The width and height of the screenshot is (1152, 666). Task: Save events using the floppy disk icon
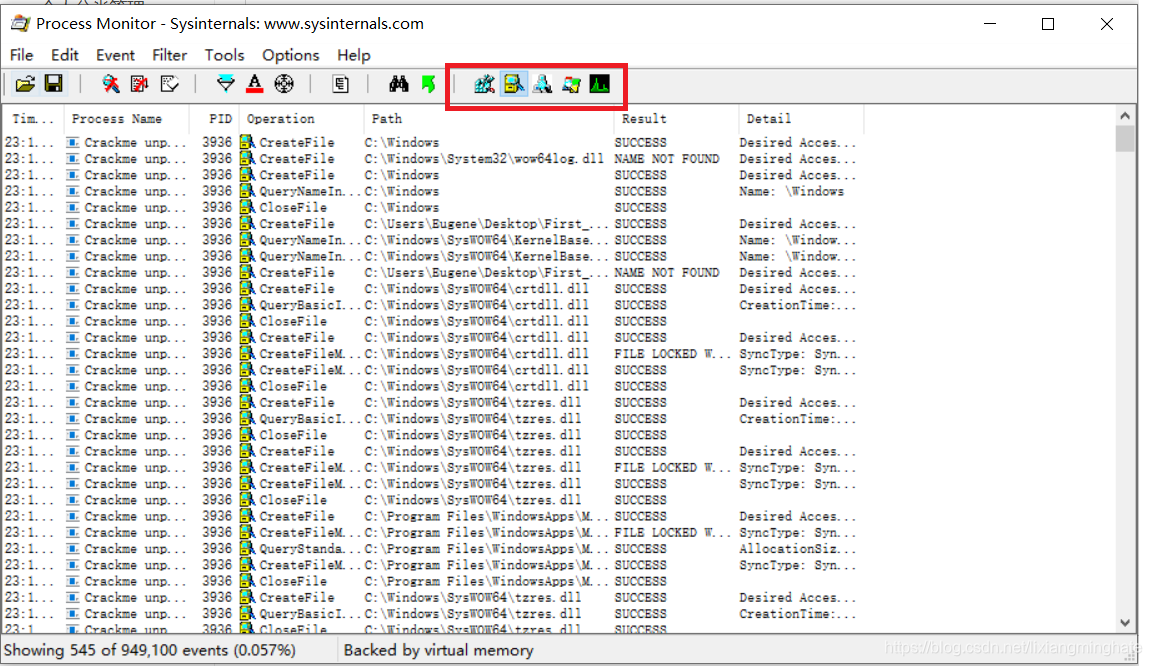click(x=54, y=84)
